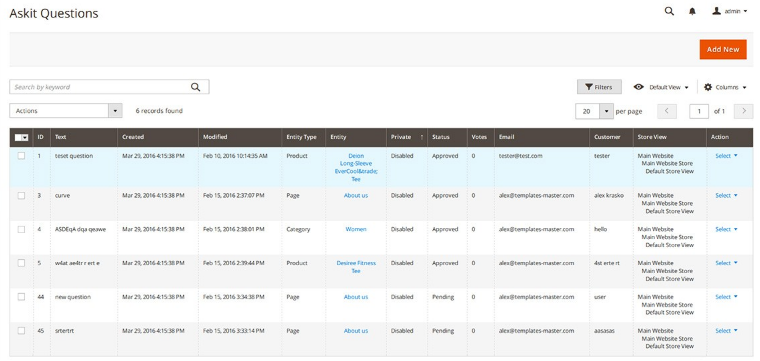Click the current page number field
The height and width of the screenshot is (361, 760).
click(699, 111)
